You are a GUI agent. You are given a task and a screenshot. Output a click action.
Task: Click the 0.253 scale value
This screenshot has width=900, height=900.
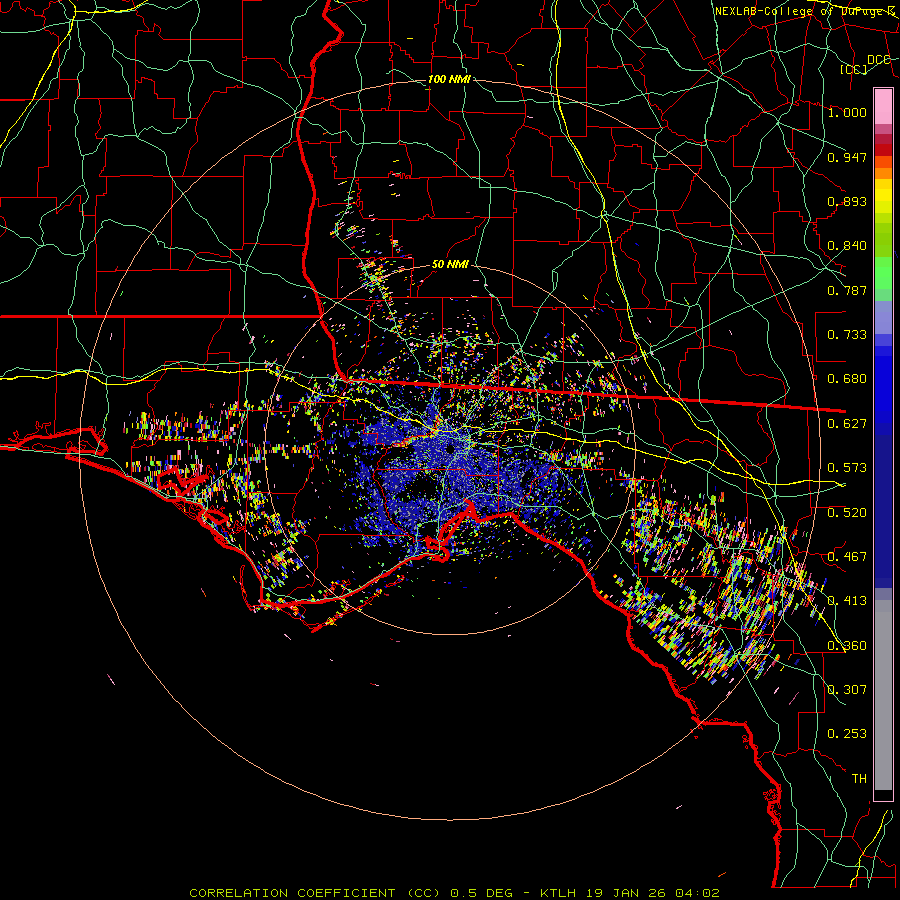click(847, 734)
